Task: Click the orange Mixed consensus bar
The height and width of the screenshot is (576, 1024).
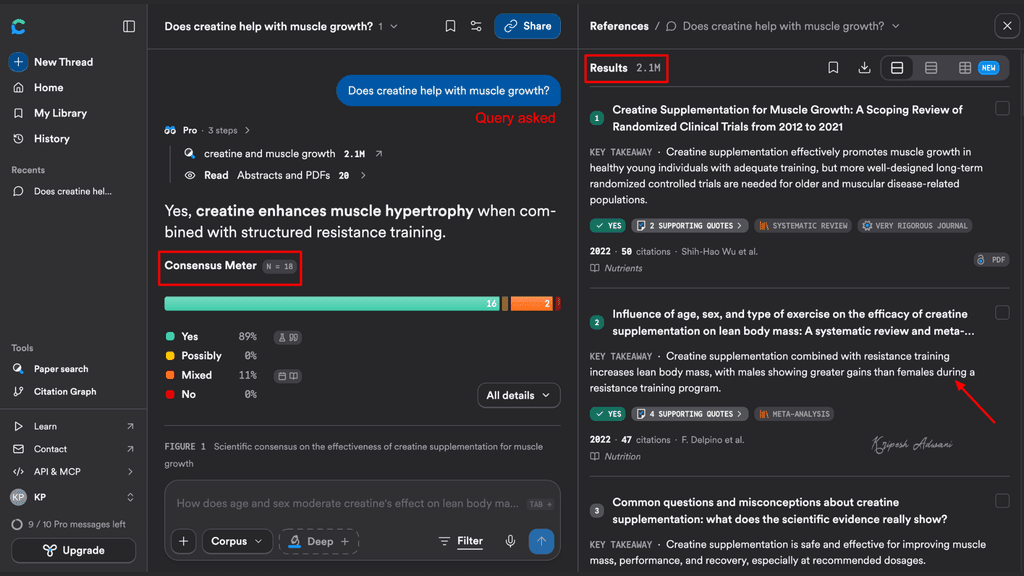Action: pos(532,304)
